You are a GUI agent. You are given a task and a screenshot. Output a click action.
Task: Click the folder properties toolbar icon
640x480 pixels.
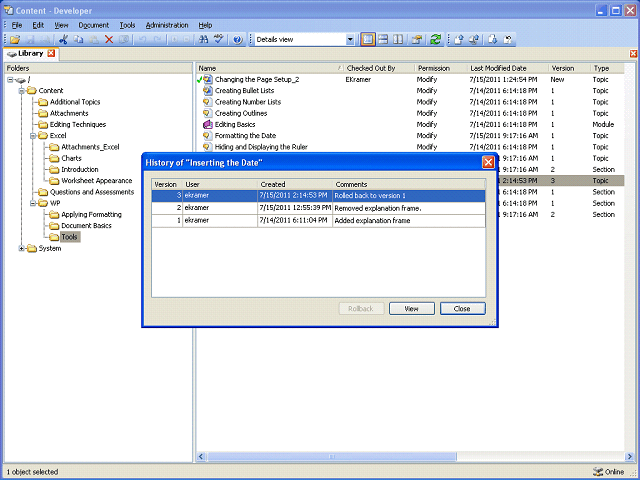pyautogui.click(x=416, y=40)
